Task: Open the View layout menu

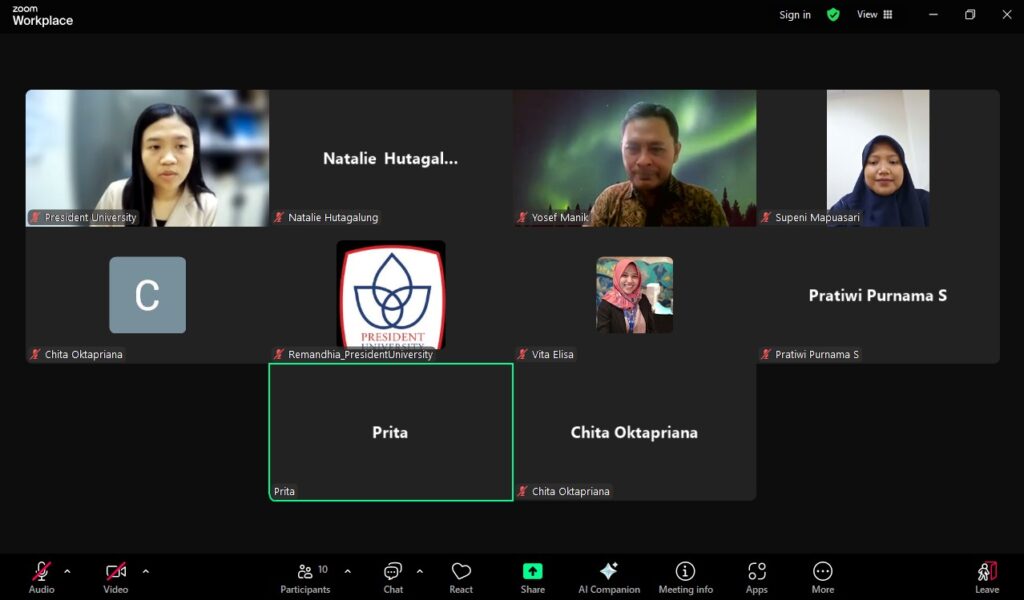Action: (x=875, y=15)
